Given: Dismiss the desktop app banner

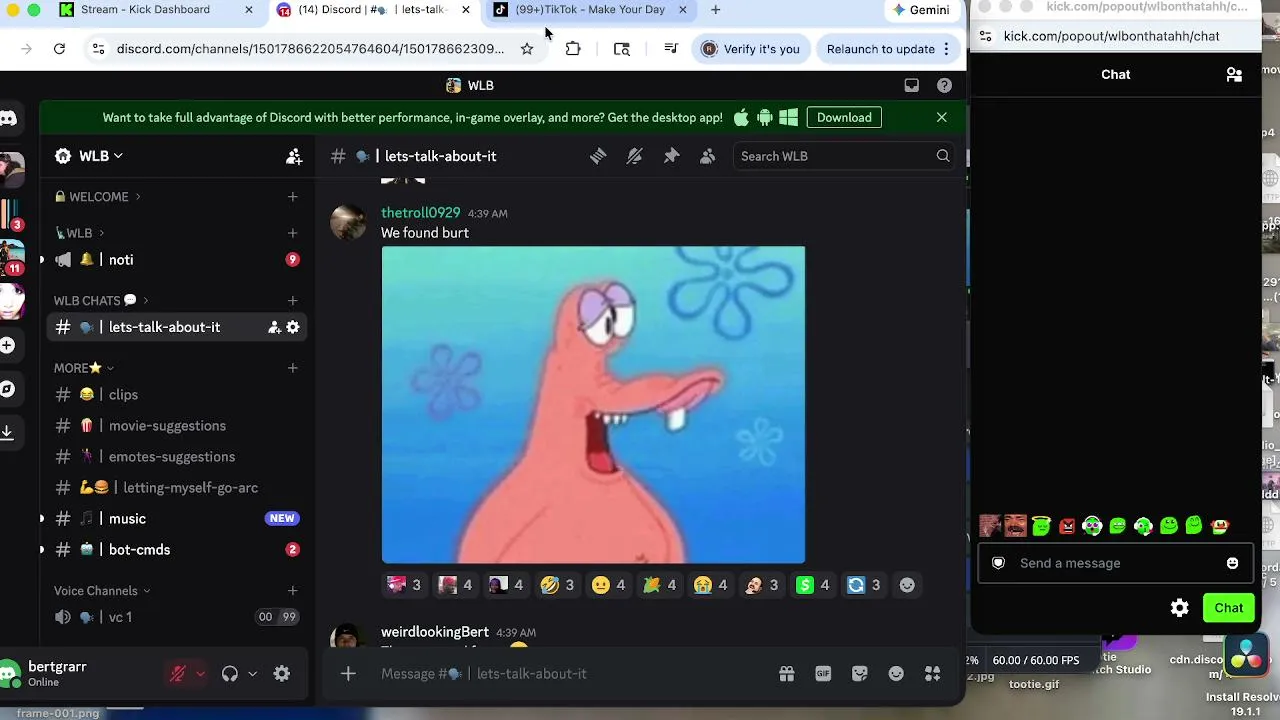Looking at the screenshot, I should click(x=941, y=118).
